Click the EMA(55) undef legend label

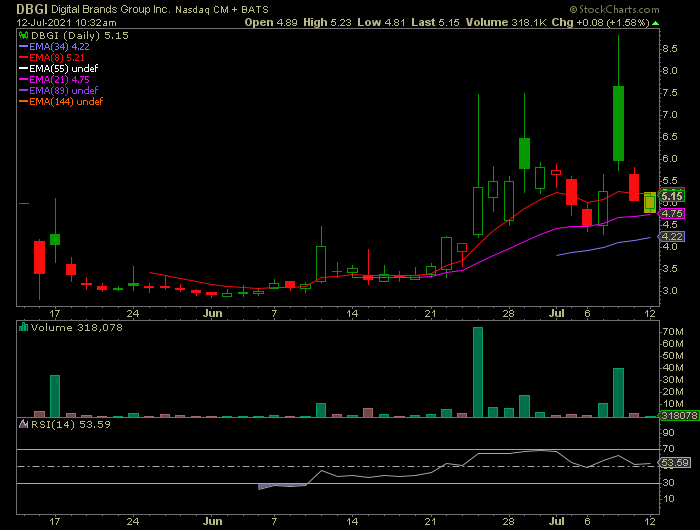[x=64, y=68]
